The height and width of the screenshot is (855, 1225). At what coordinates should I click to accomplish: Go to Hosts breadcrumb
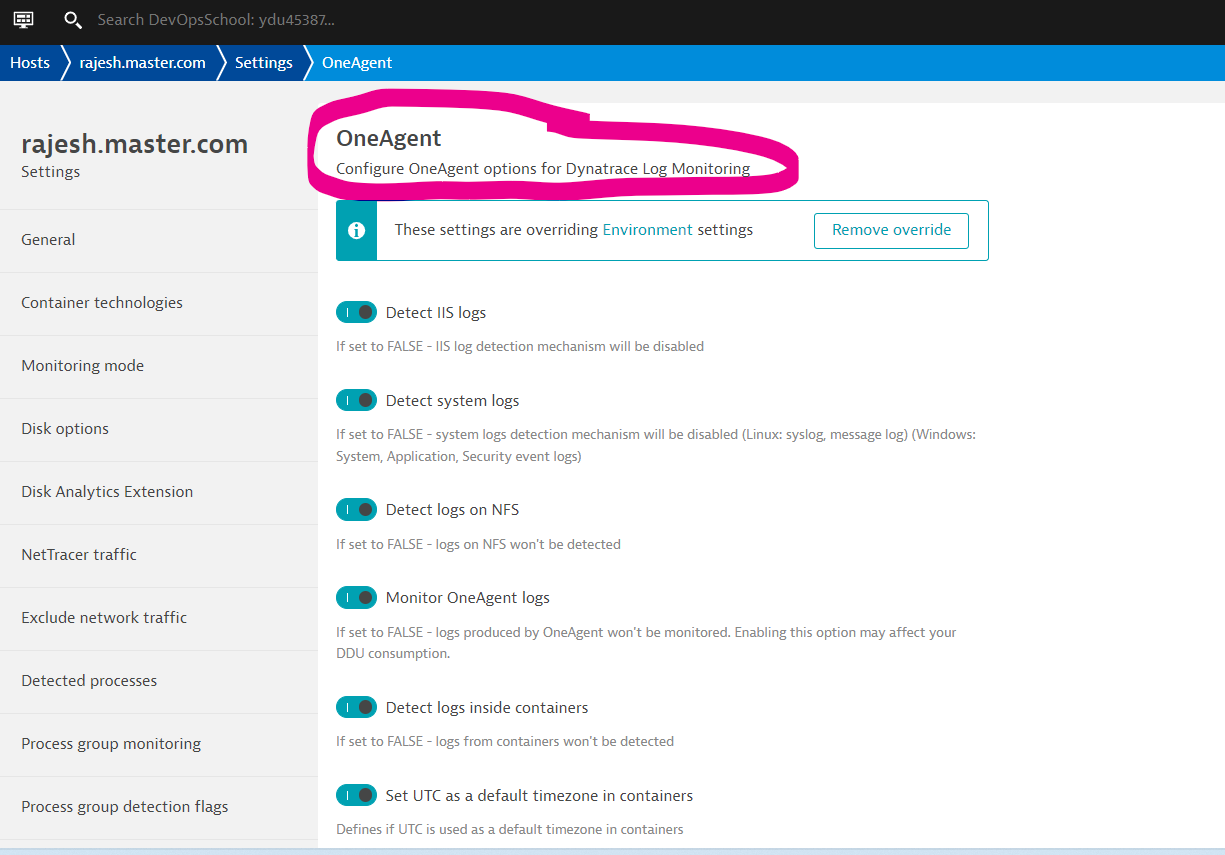point(30,63)
